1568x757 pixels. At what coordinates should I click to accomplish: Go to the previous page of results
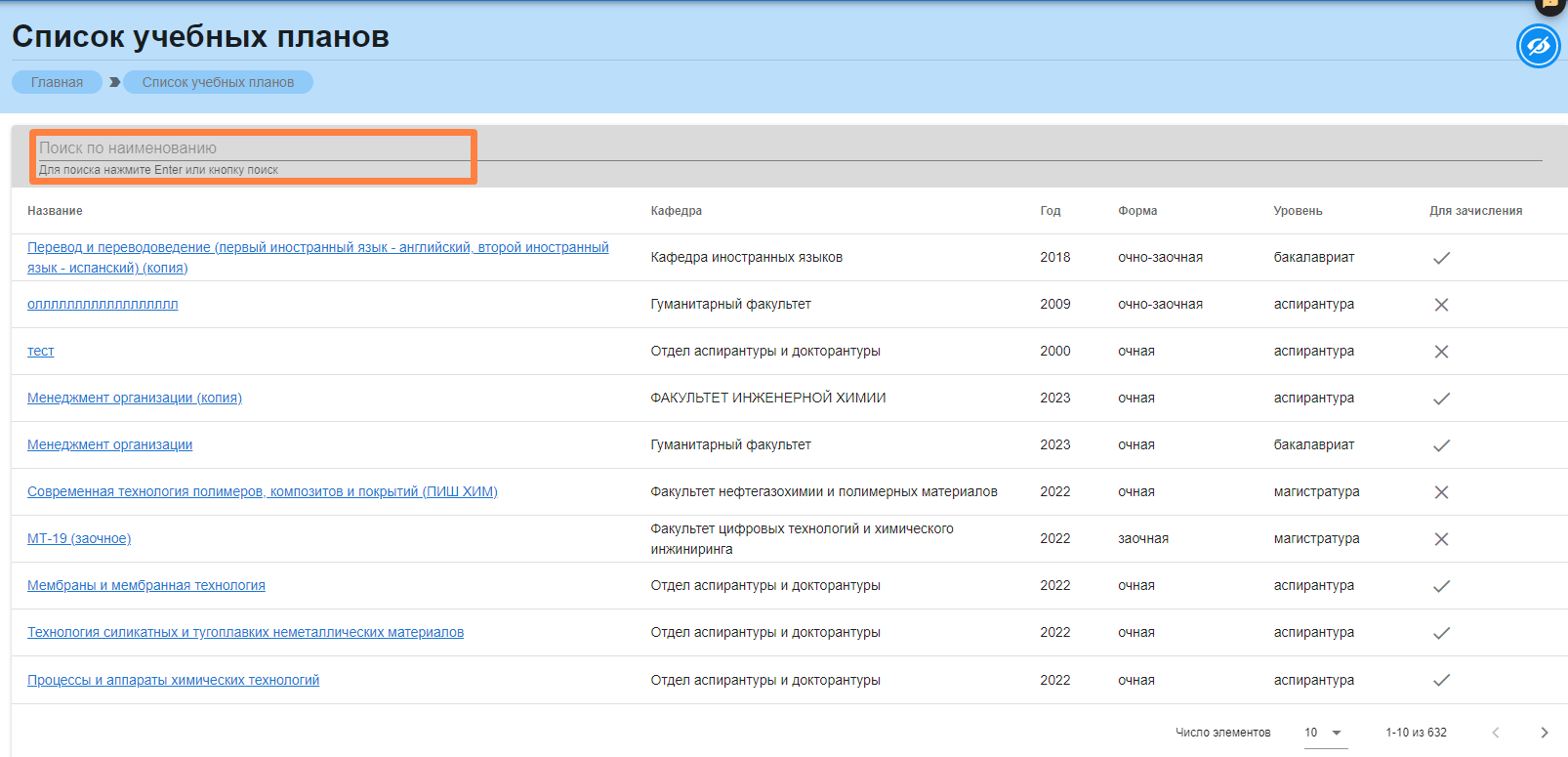(x=1495, y=733)
